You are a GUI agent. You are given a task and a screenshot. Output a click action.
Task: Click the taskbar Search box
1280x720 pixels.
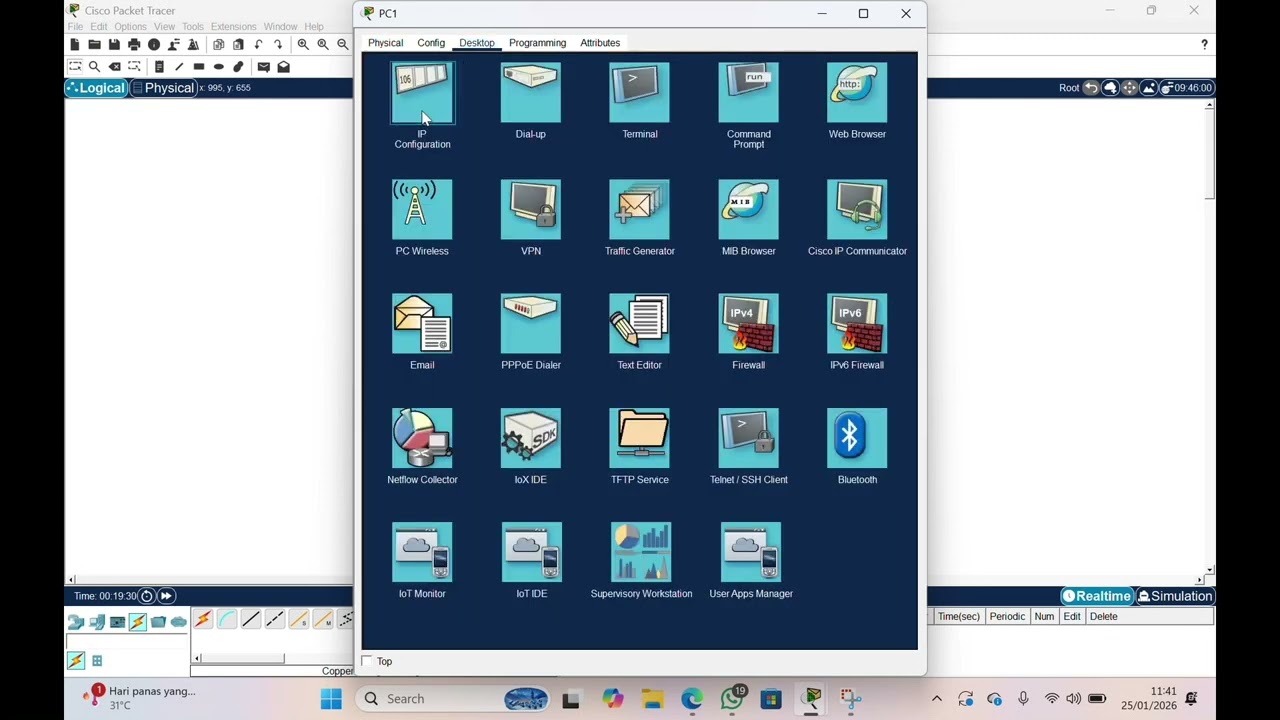point(454,699)
